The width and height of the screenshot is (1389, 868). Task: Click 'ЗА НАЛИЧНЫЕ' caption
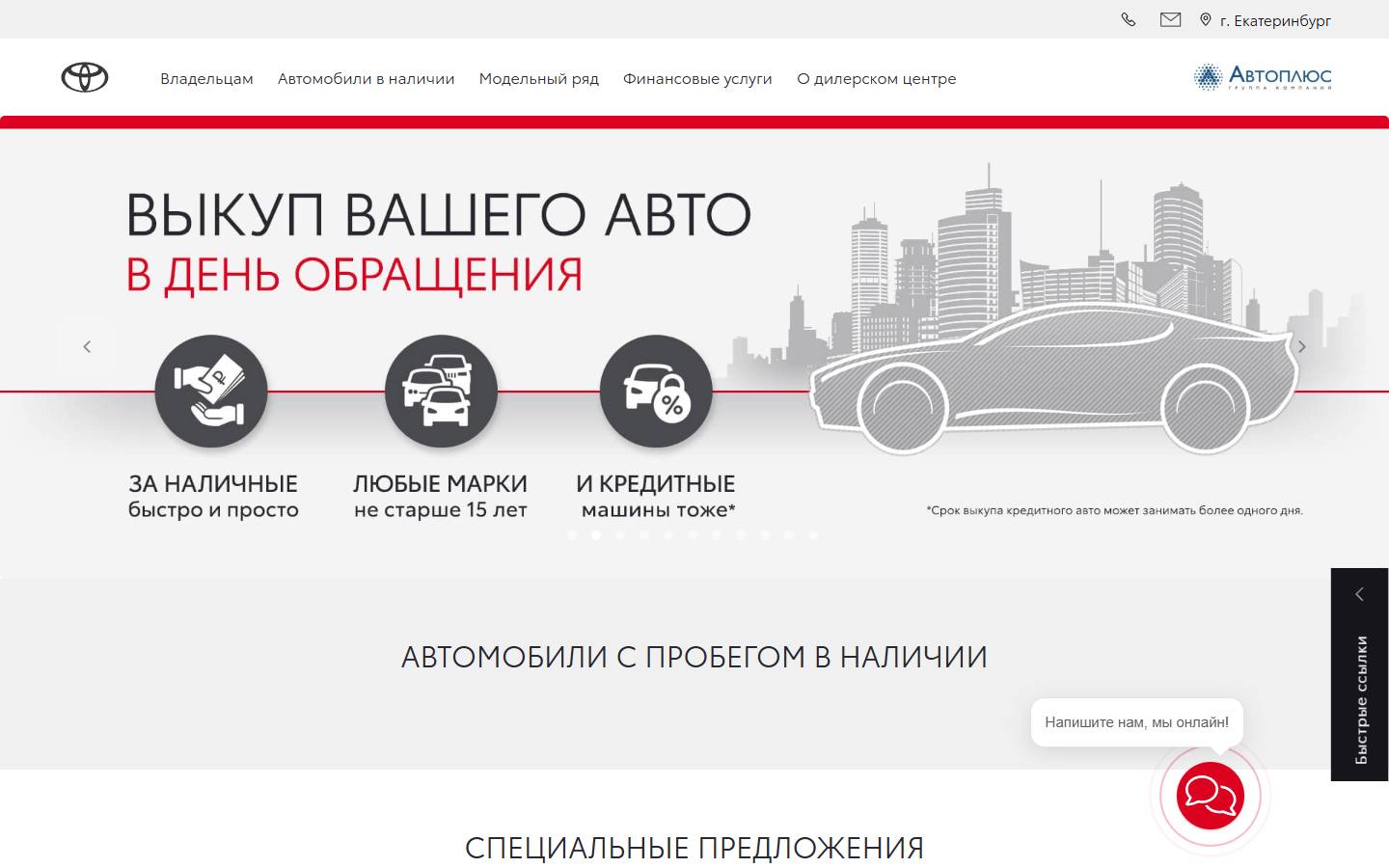tap(213, 483)
